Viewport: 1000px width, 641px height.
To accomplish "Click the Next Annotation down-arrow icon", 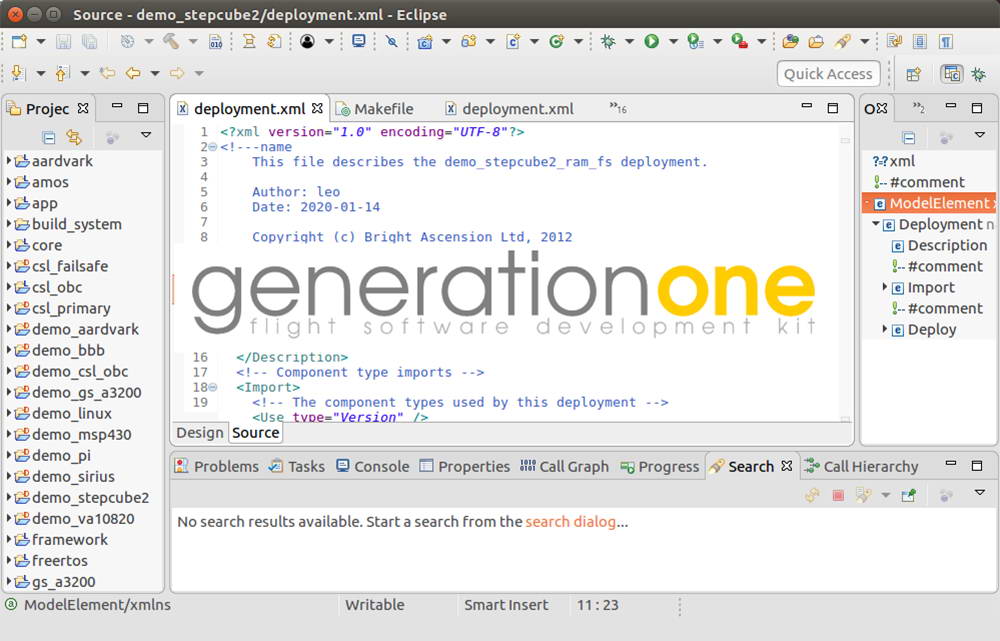I will click(x=18, y=73).
